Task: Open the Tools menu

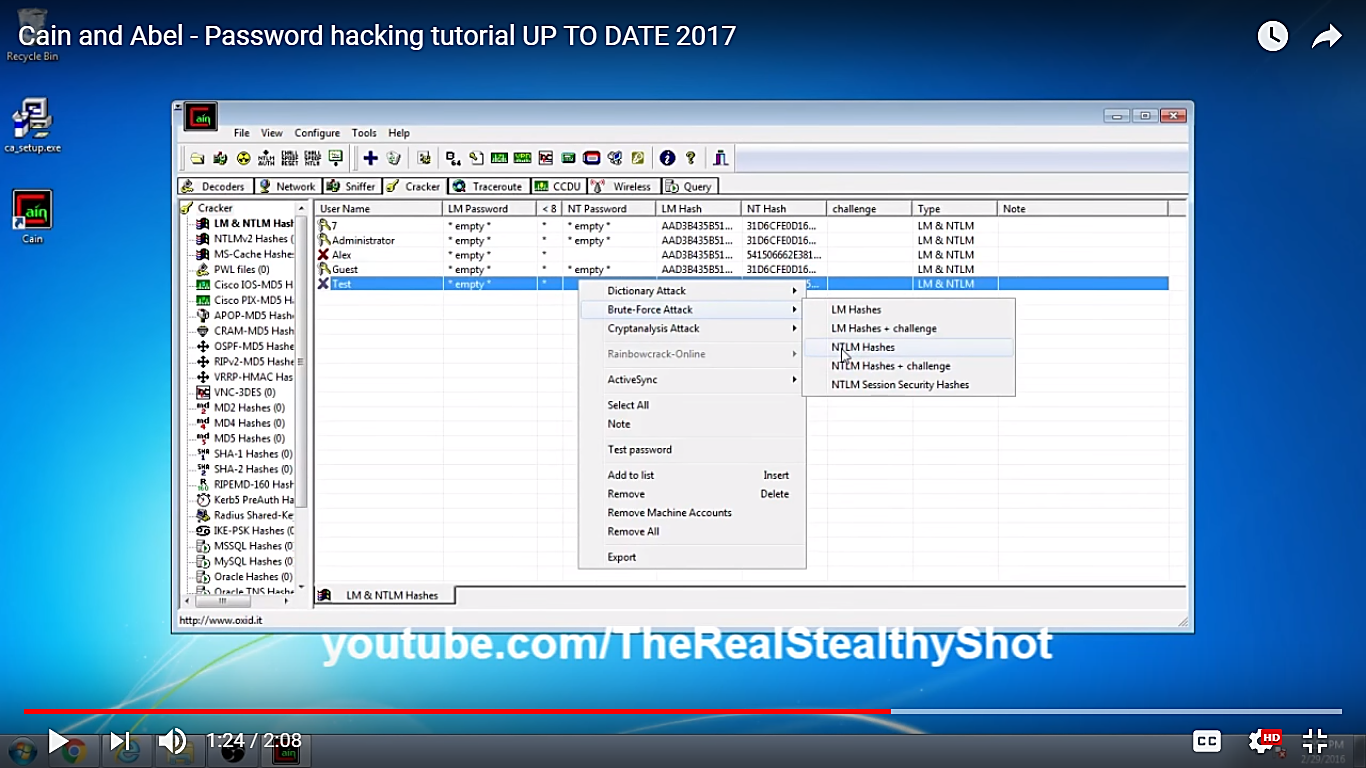Action: [364, 133]
